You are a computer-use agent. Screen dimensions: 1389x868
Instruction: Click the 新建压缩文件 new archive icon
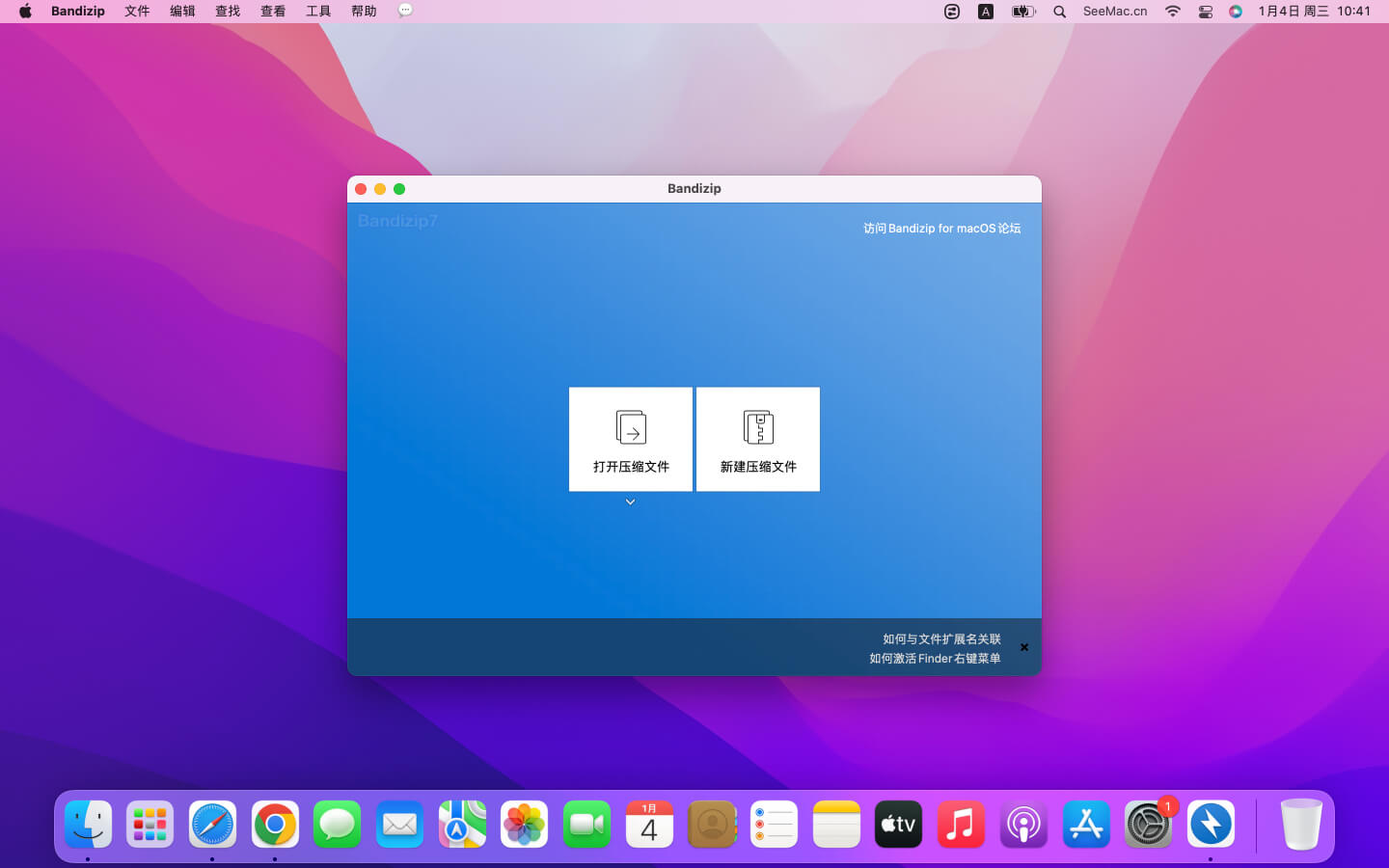pos(758,427)
